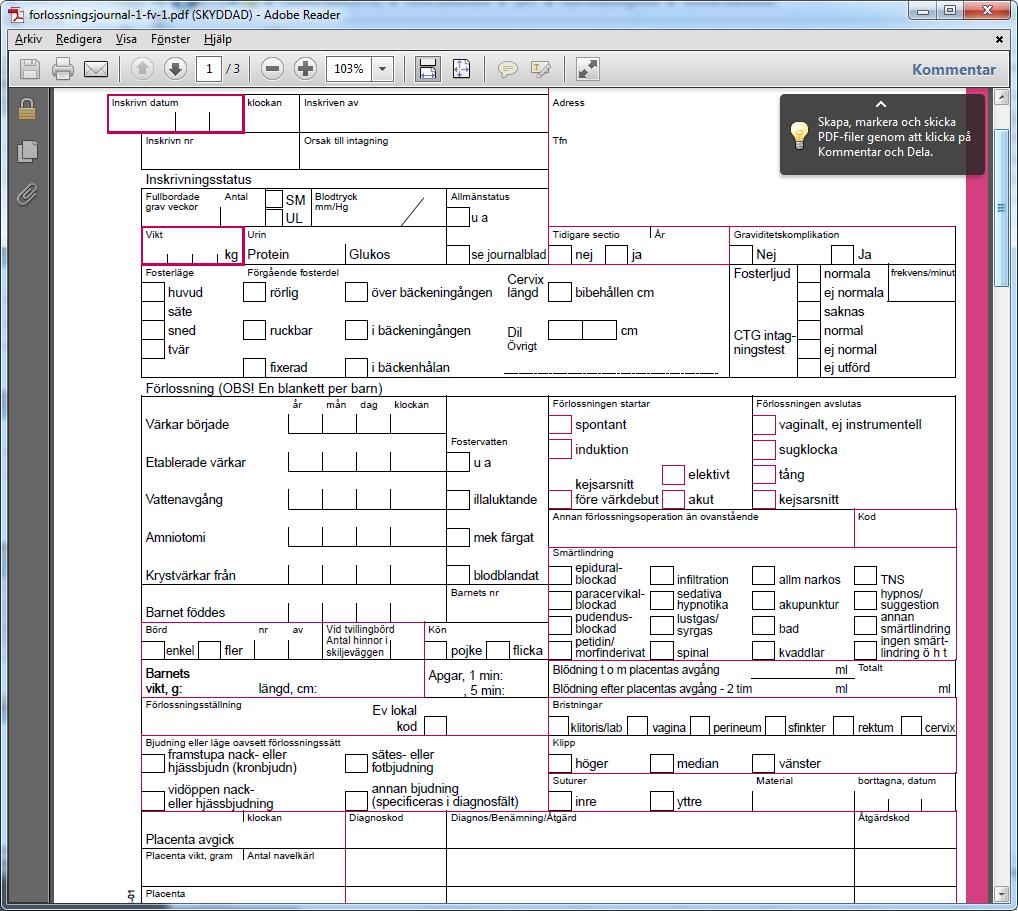Screen dimensions: 1018x911
Task: Go to previous page with up arrow
Action: click(142, 69)
